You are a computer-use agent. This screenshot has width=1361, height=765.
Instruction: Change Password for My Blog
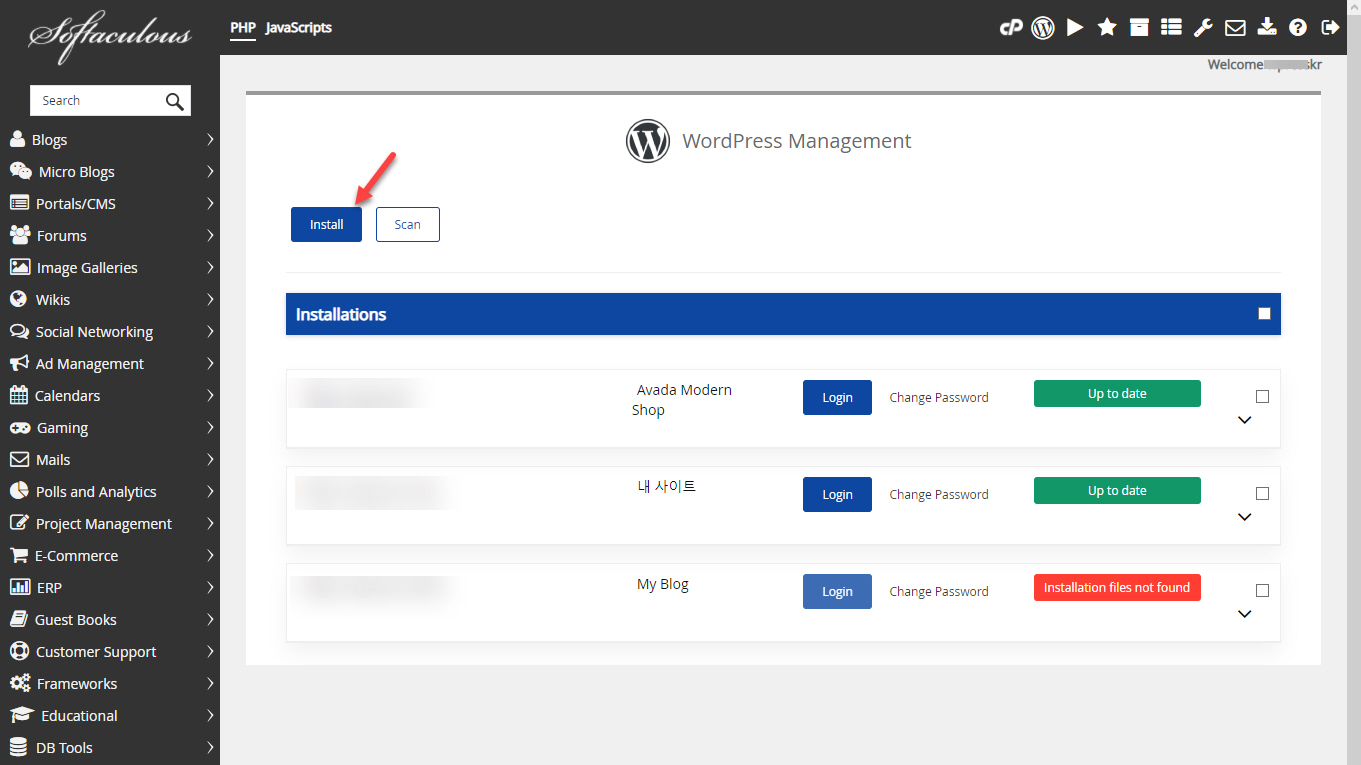pyautogui.click(x=939, y=591)
